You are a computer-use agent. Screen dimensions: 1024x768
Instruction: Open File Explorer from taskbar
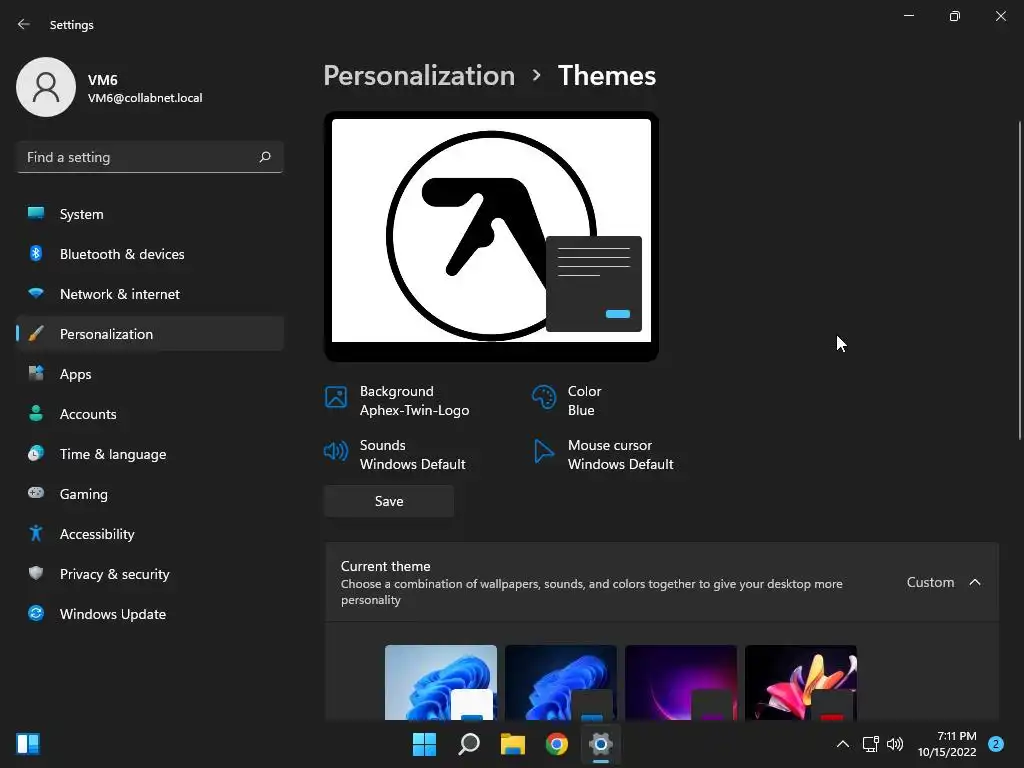click(x=513, y=744)
